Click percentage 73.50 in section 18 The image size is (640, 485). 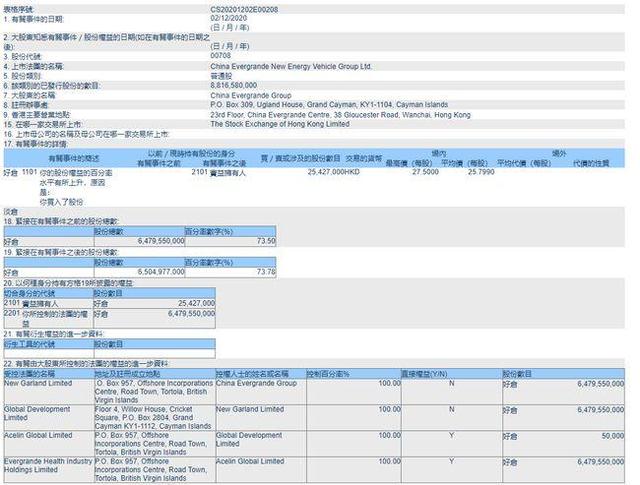coord(266,241)
